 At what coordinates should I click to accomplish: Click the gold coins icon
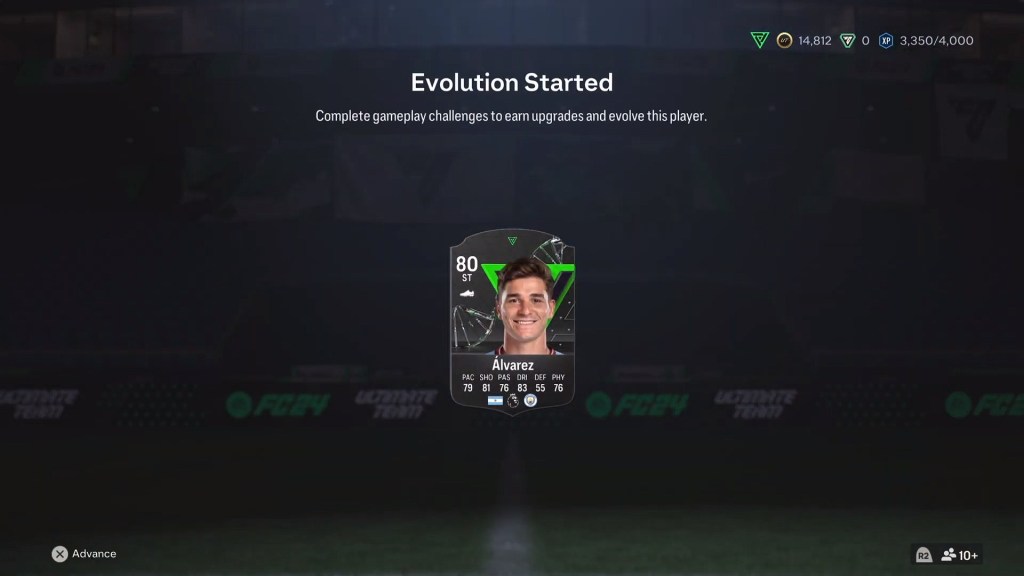tap(784, 40)
